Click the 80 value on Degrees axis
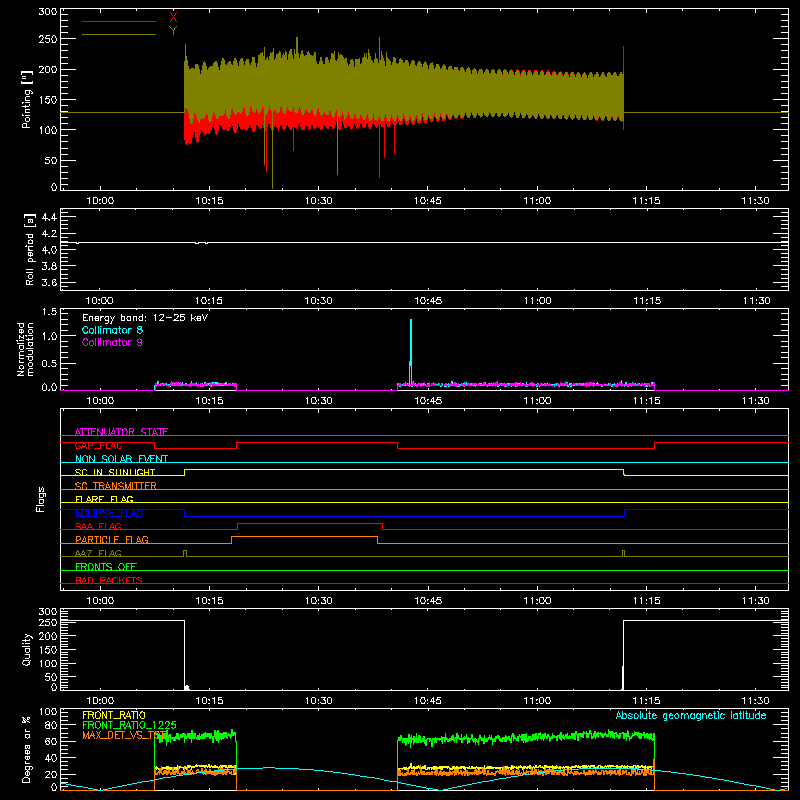This screenshot has width=800, height=800. [52, 725]
